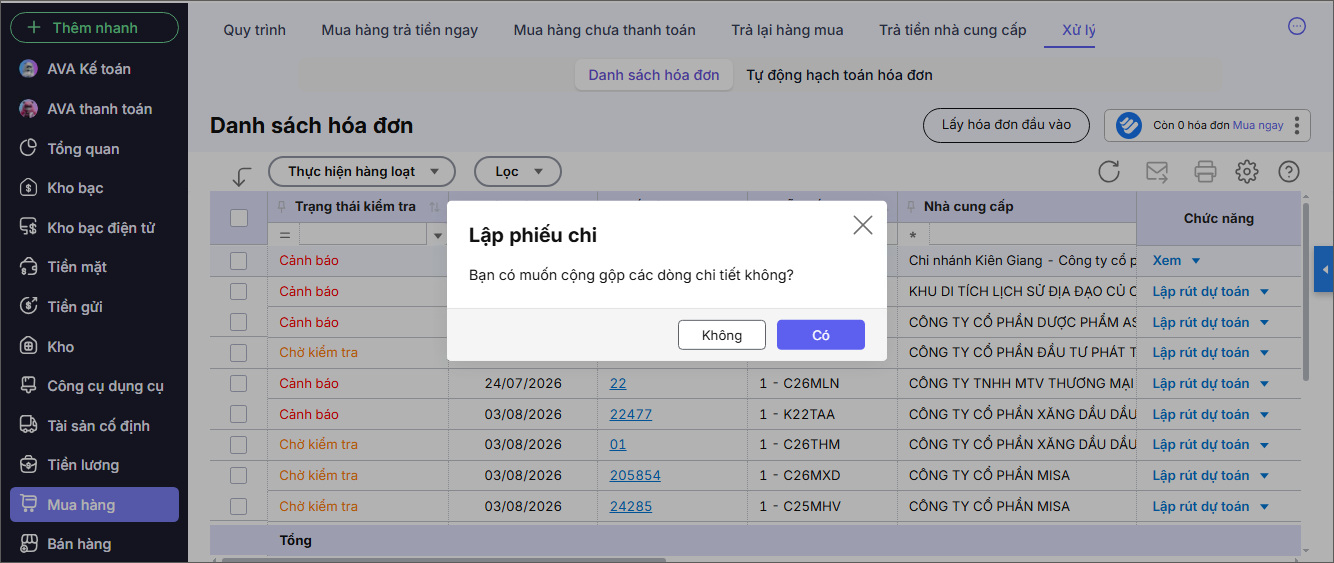Click the Có button in the dialog
Image resolution: width=1334 pixels, height=563 pixels.
tap(821, 335)
